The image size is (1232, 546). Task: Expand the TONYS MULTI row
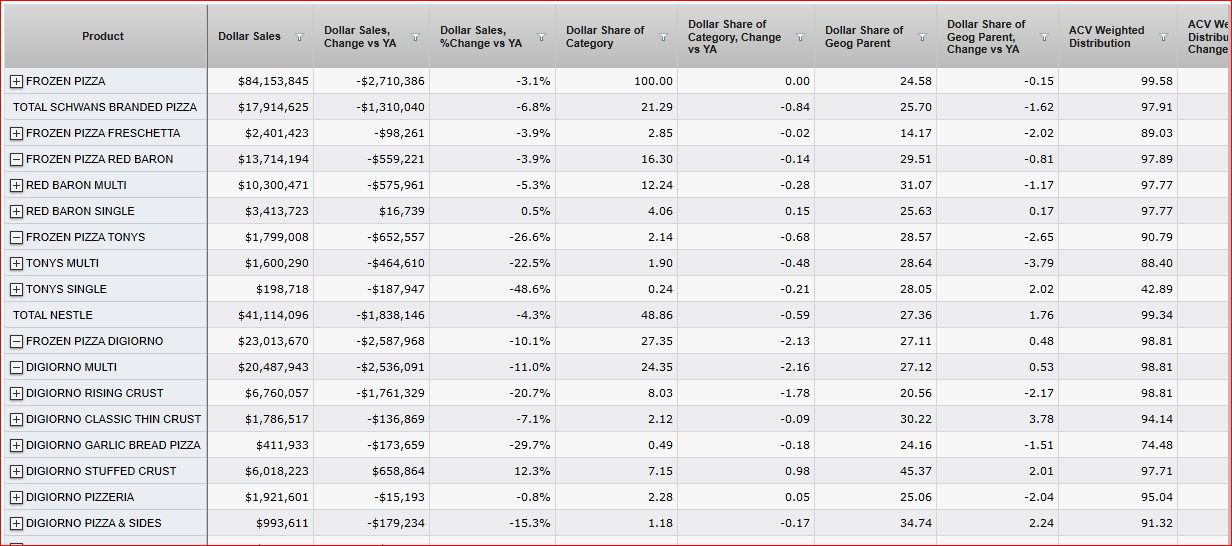[x=16, y=263]
